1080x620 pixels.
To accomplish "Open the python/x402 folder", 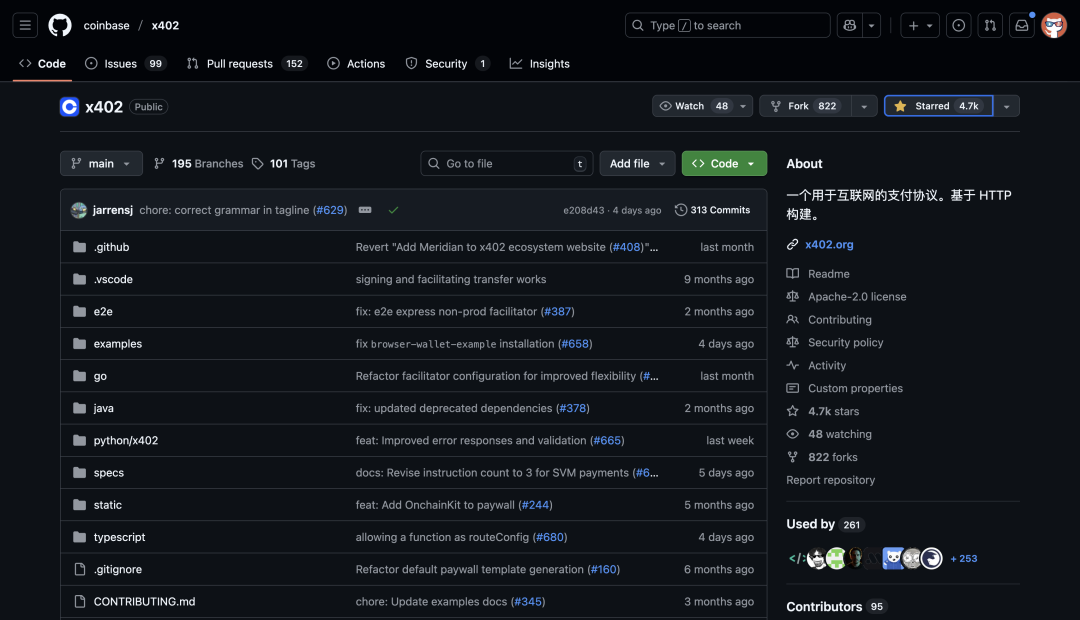I will click(x=125, y=440).
